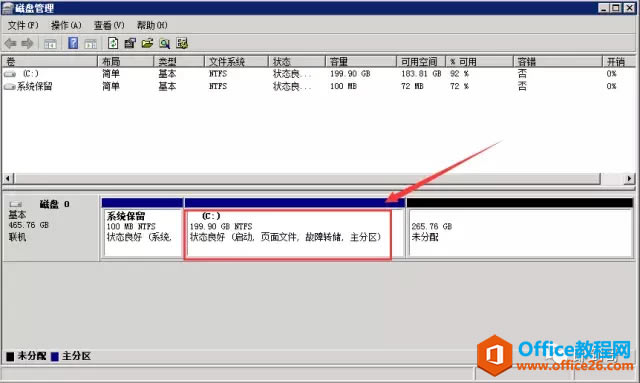The height and width of the screenshot is (383, 640).
Task: Click the 92 % available cell
Action: tap(459, 74)
